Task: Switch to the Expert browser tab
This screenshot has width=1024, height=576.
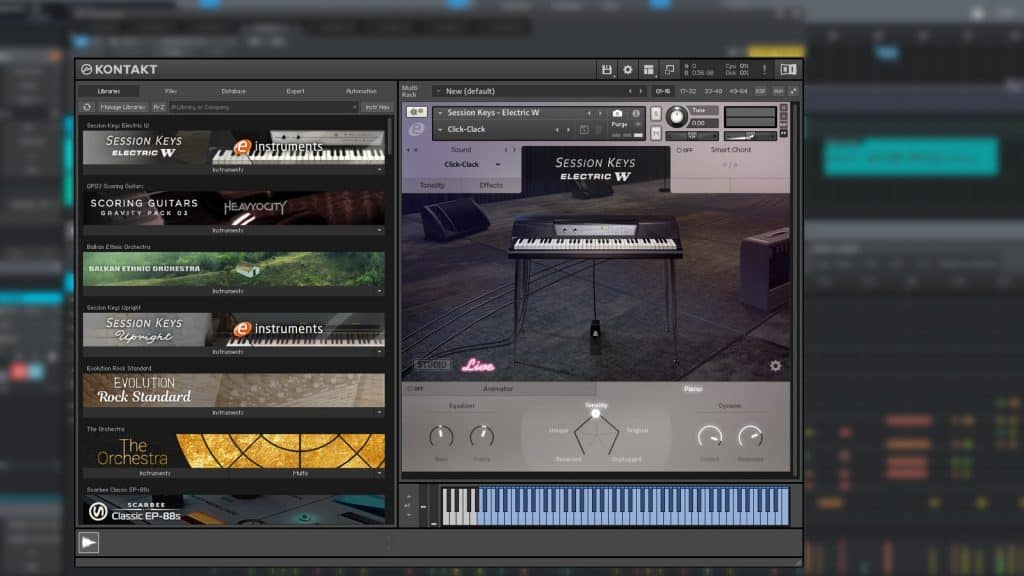Action: click(x=295, y=91)
